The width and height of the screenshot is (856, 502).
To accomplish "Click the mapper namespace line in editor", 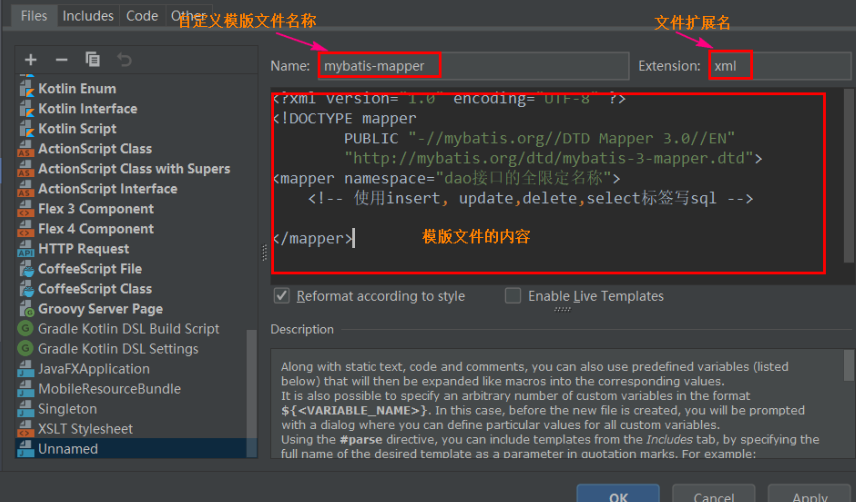I will (x=447, y=178).
